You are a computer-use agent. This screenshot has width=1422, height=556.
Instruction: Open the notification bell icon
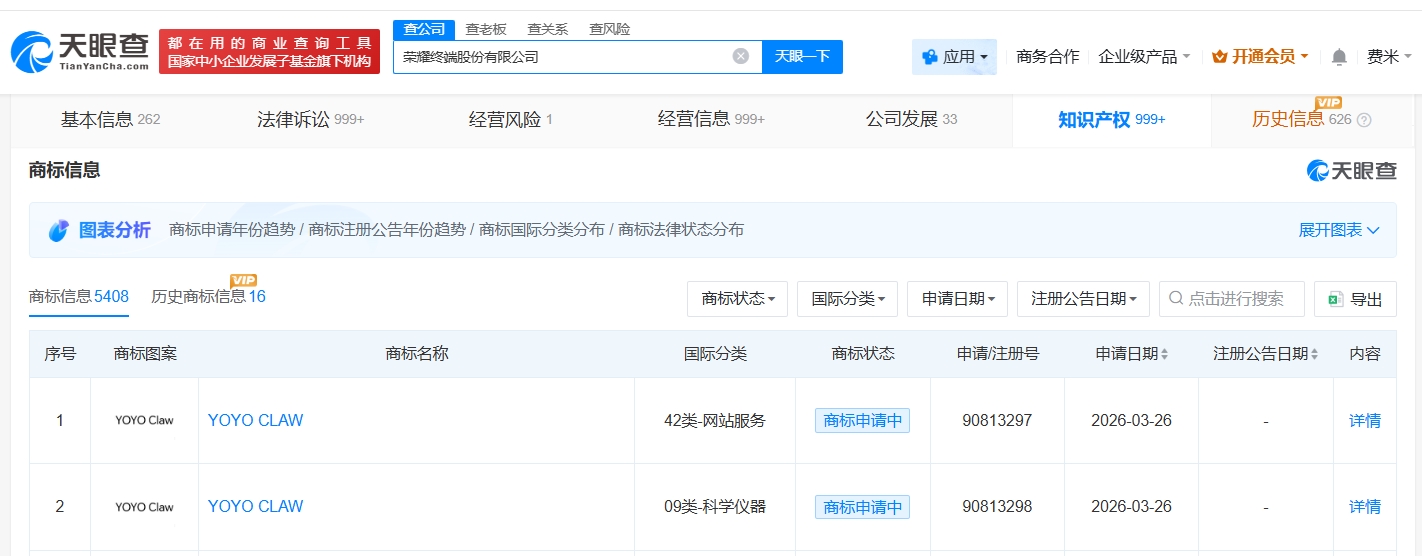[x=1339, y=57]
